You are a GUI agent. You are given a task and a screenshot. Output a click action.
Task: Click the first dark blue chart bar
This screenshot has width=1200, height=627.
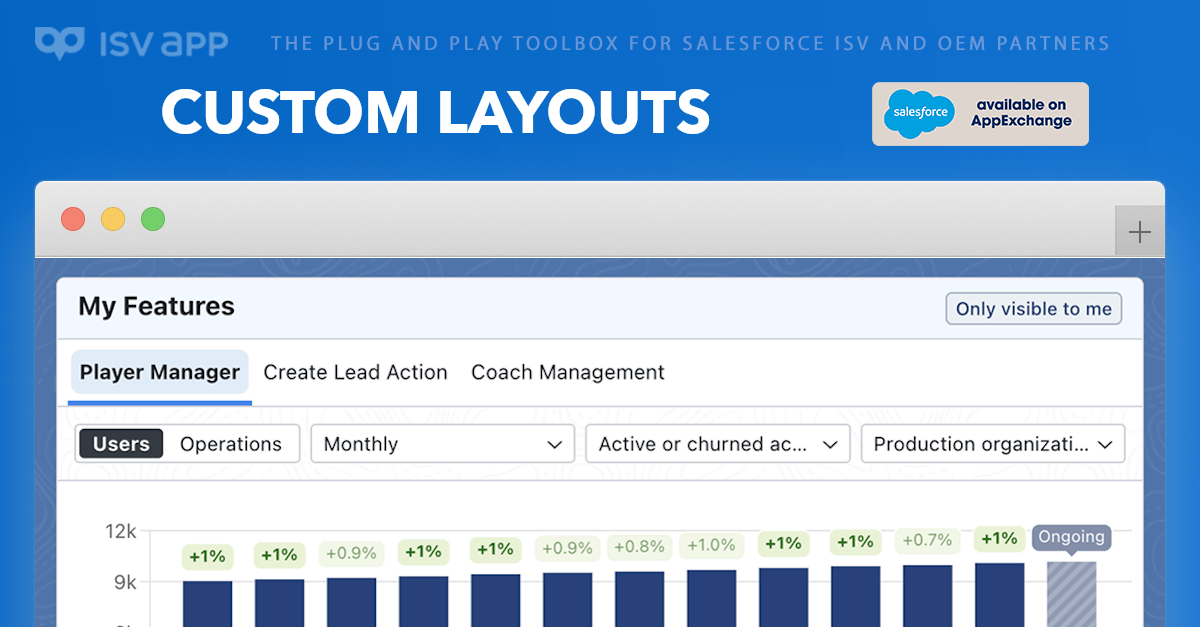coord(207,604)
